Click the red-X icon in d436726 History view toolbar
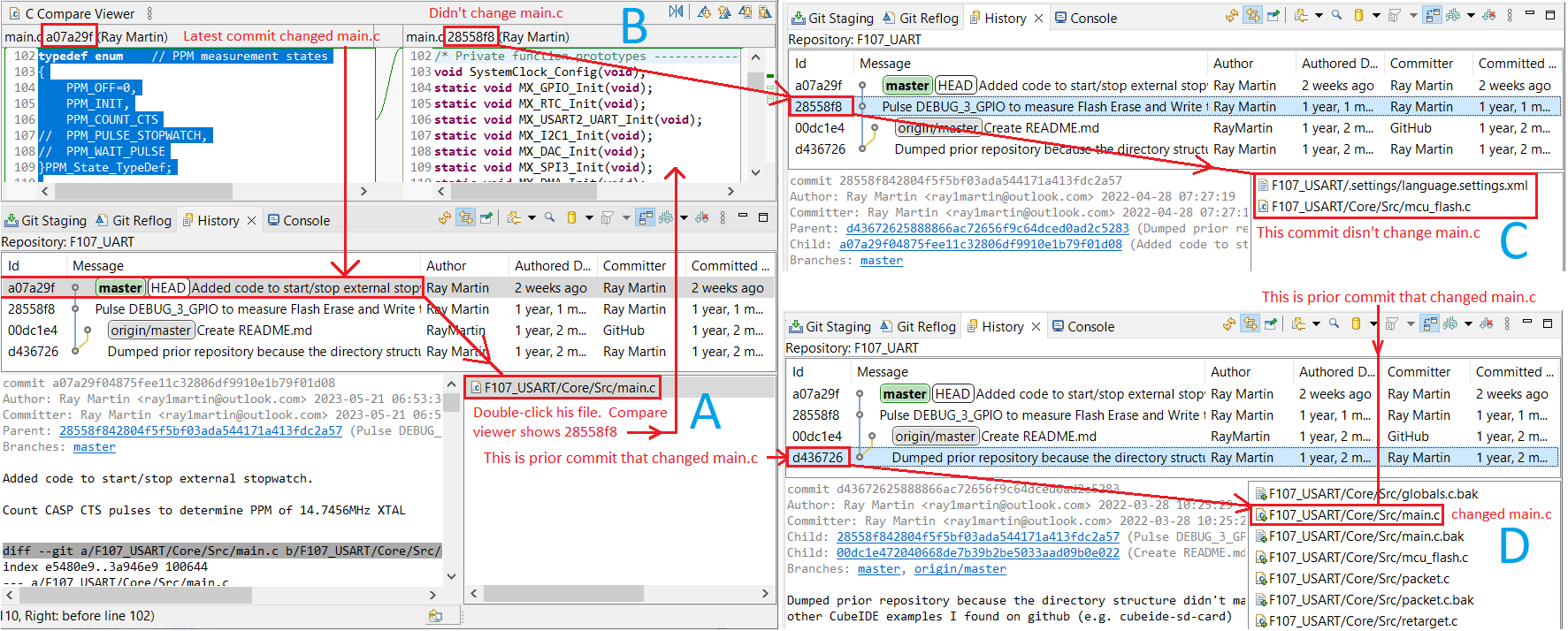Viewport: 1568px width, 631px height. pyautogui.click(x=1487, y=323)
